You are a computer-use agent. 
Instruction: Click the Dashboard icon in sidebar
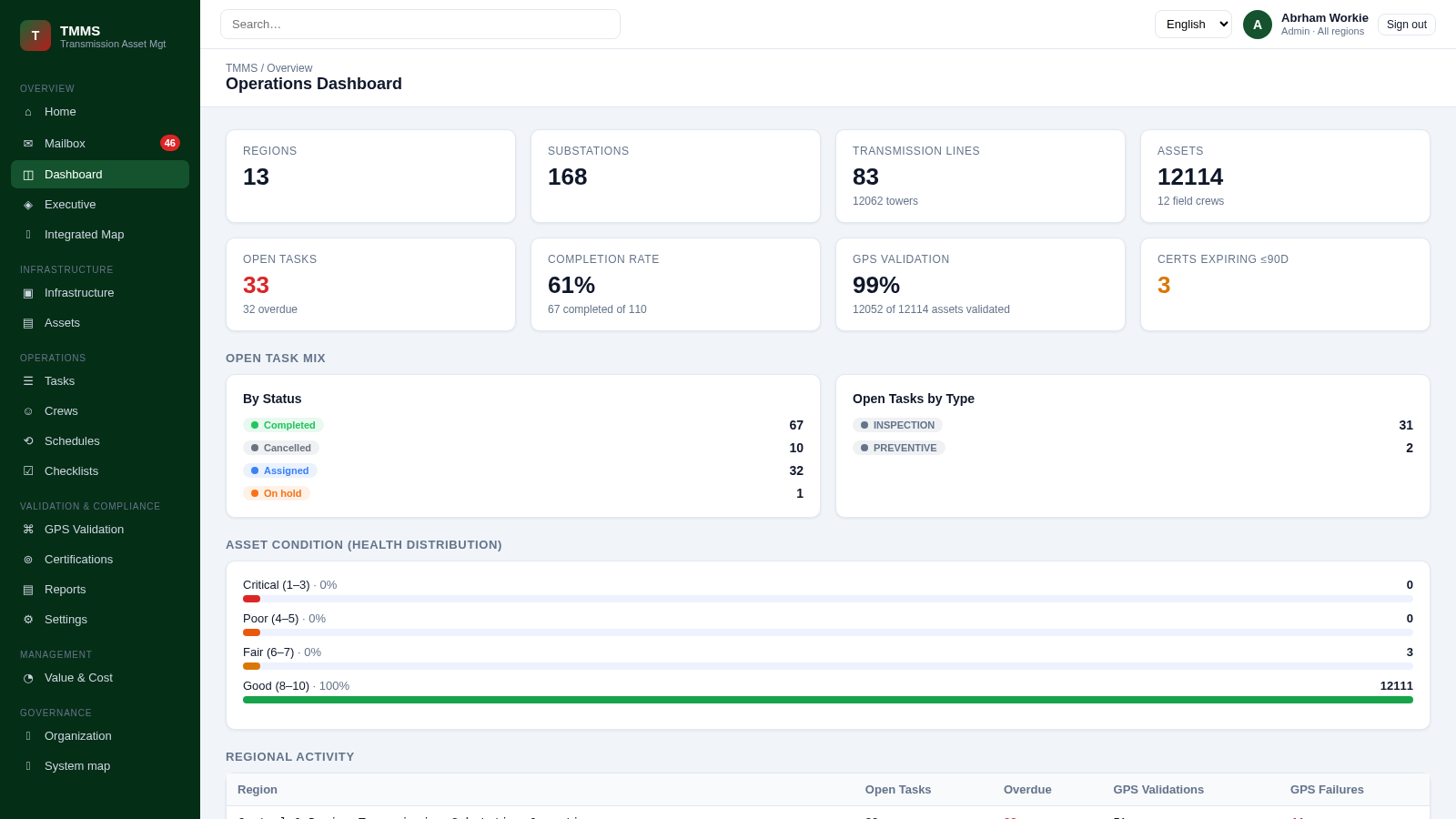tap(28, 175)
